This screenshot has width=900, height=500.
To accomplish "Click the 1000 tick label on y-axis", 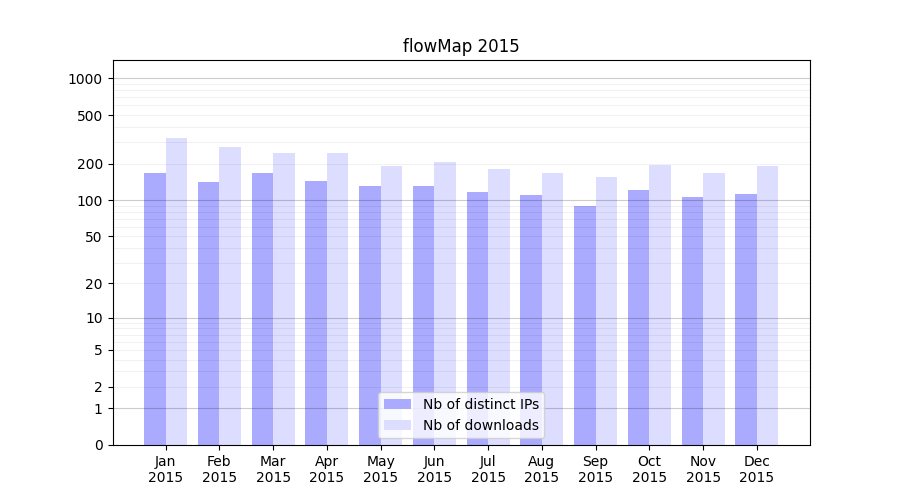I will point(85,79).
